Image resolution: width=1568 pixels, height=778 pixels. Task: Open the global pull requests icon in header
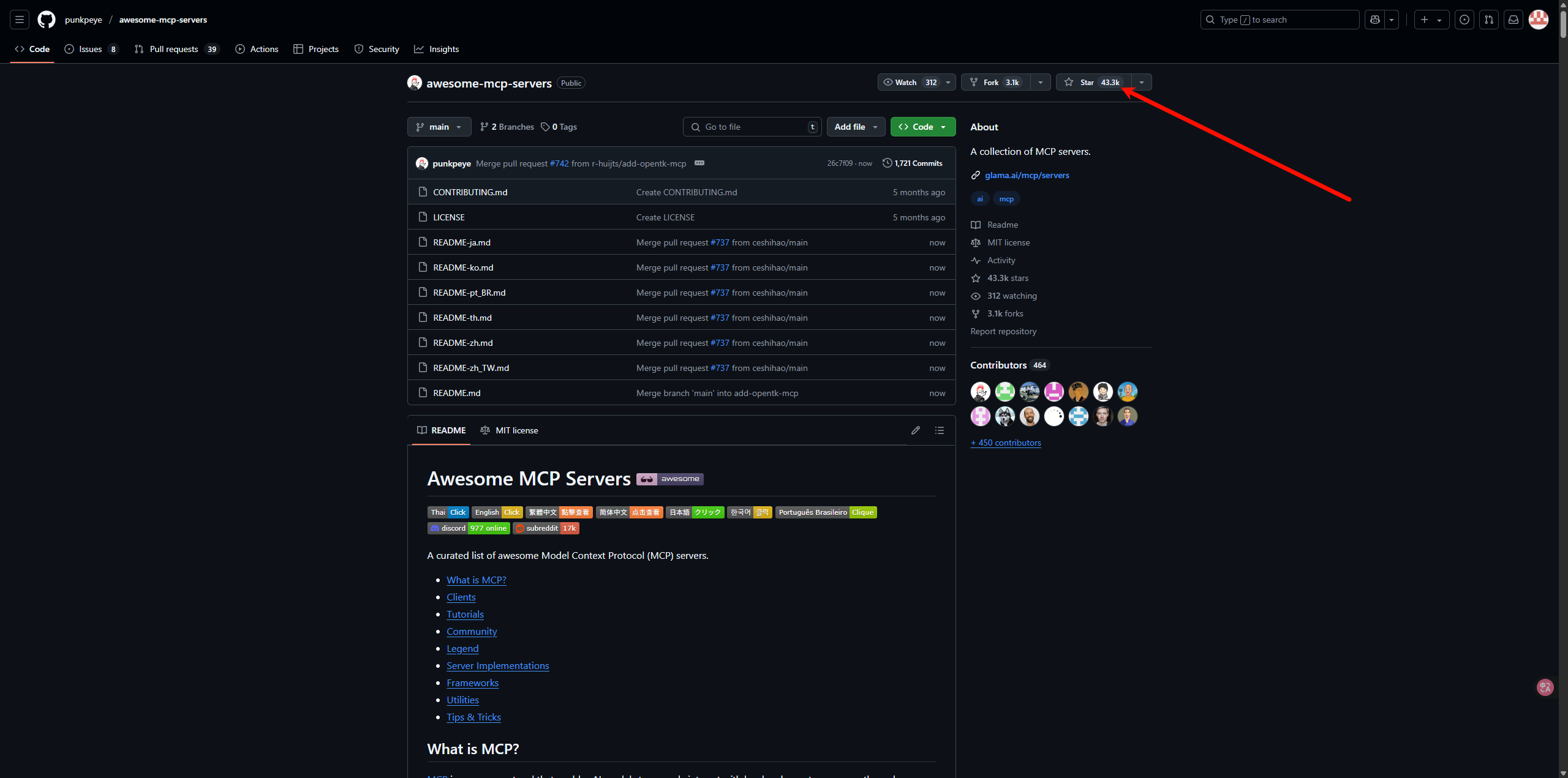pyautogui.click(x=1489, y=20)
